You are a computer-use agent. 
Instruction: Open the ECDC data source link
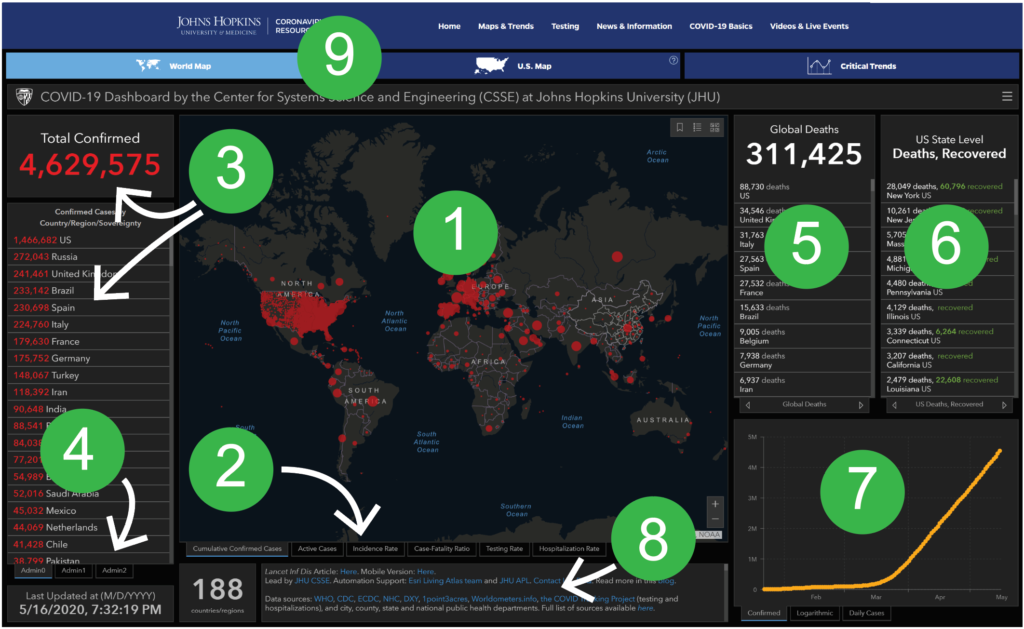368,599
